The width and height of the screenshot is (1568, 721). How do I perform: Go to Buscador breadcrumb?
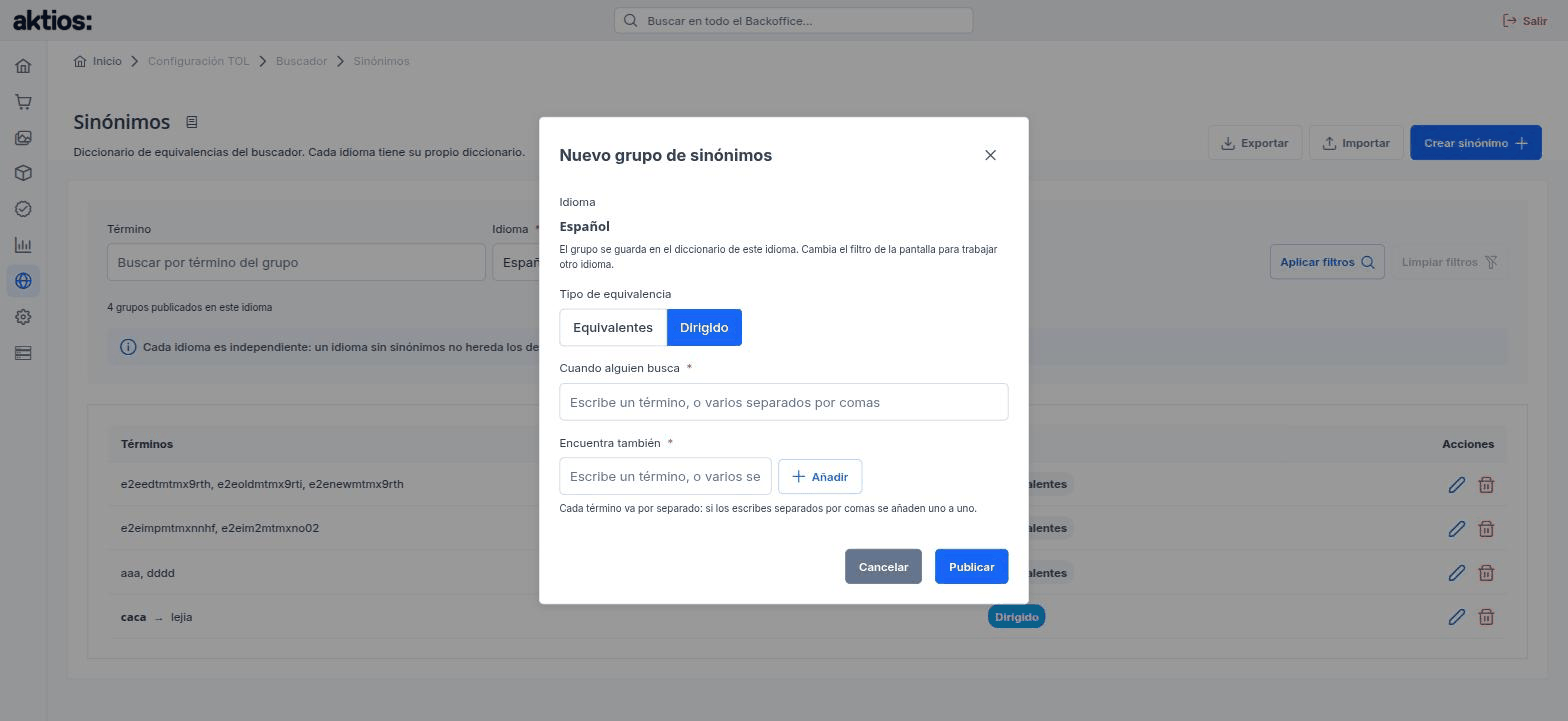pyautogui.click(x=301, y=61)
